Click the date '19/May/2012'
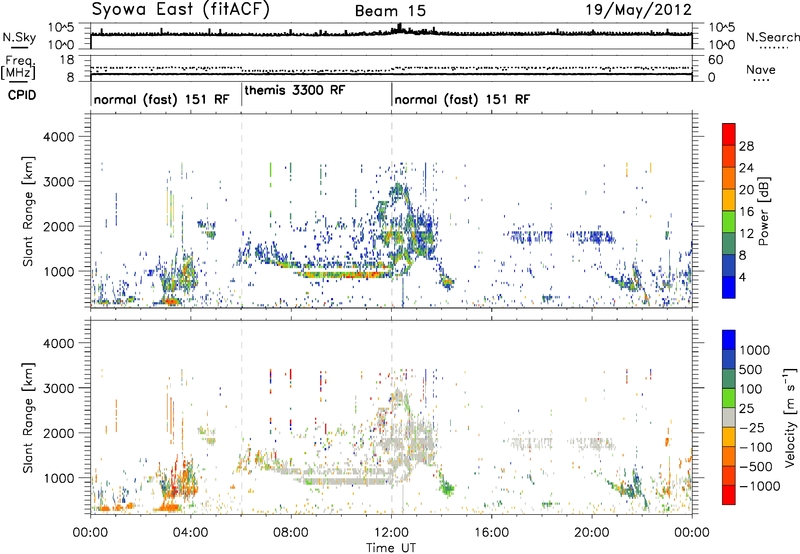This screenshot has height=554, width=800. [x=639, y=9]
